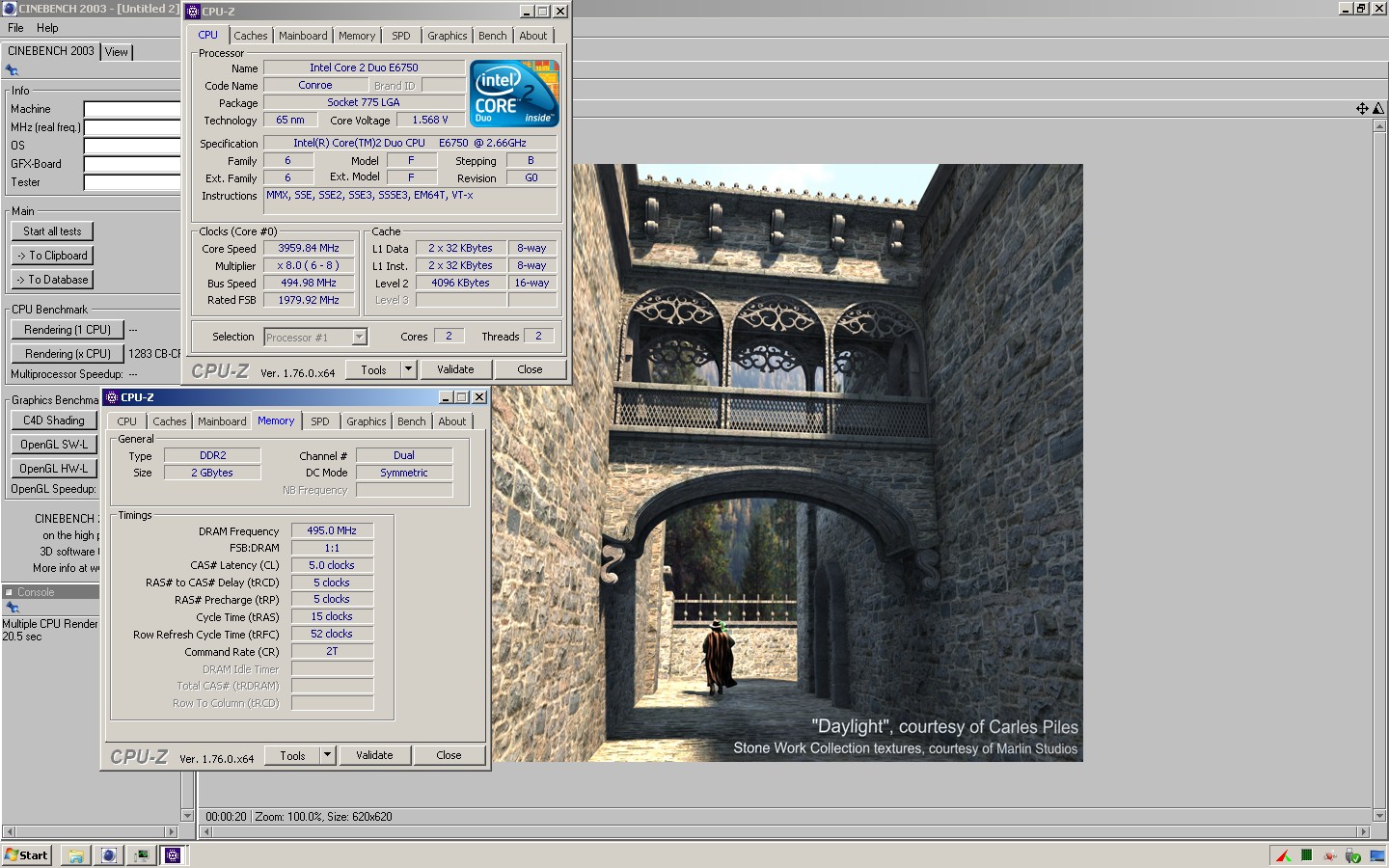Click the Machine input field
Image resolution: width=1389 pixels, height=868 pixels.
coord(132,109)
